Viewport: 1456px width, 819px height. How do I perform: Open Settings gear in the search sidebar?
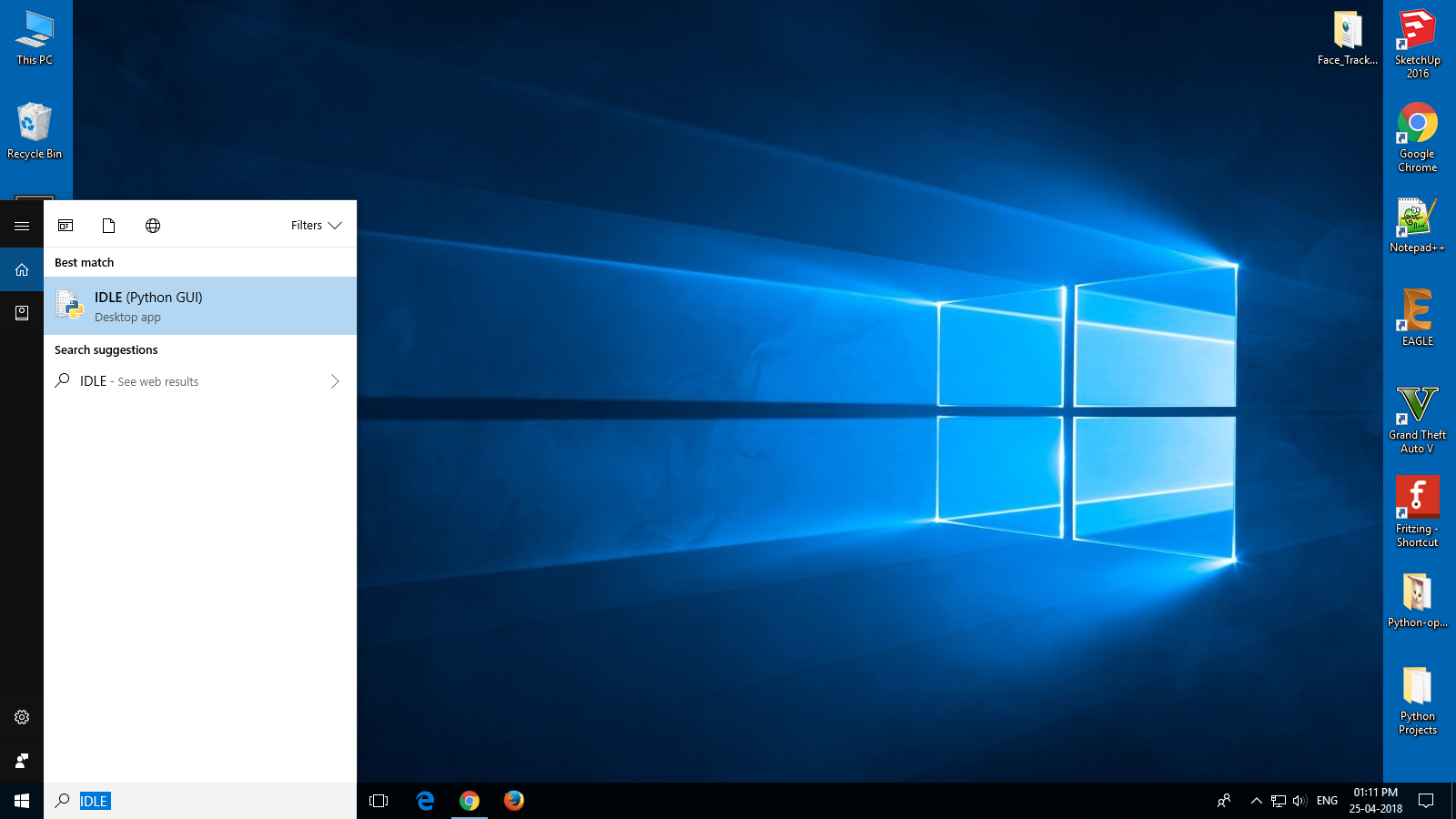coord(22,717)
